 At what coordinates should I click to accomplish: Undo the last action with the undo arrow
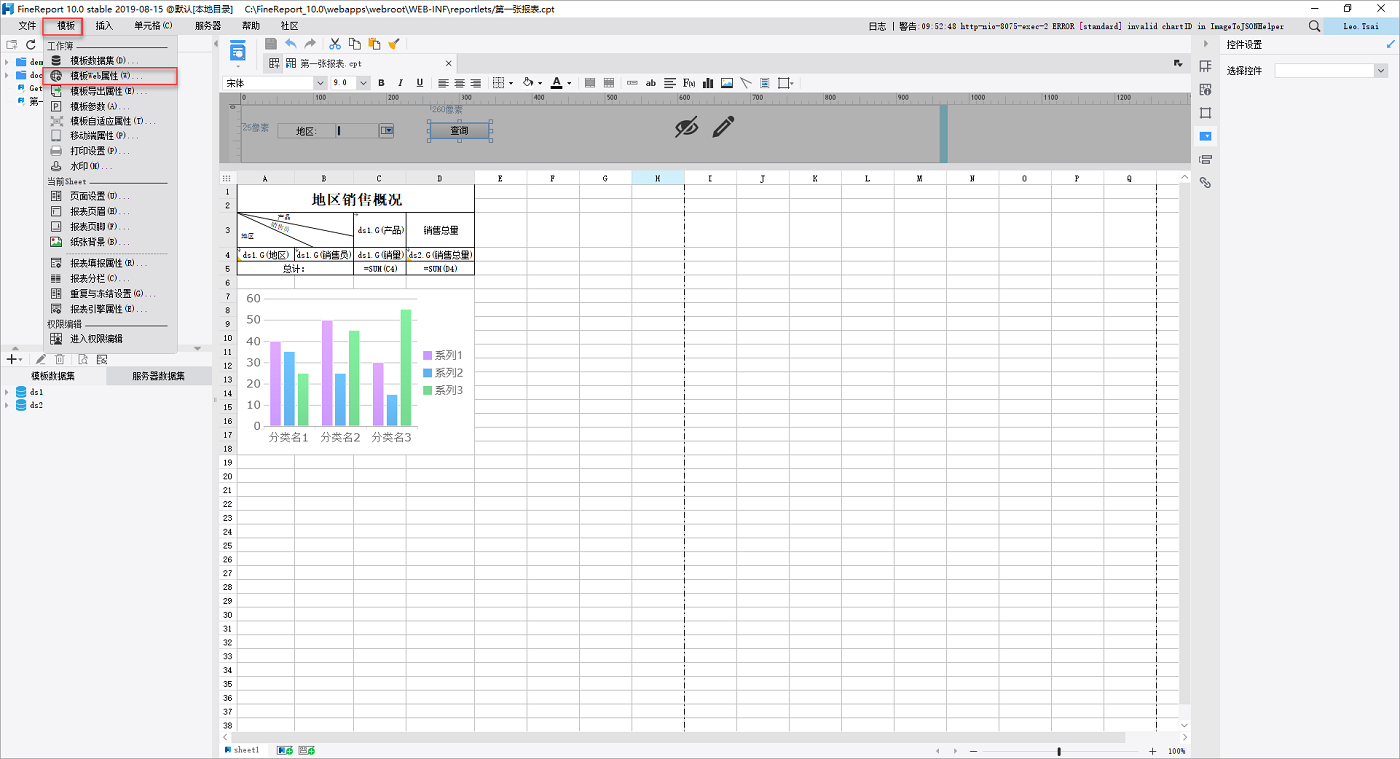pos(290,44)
